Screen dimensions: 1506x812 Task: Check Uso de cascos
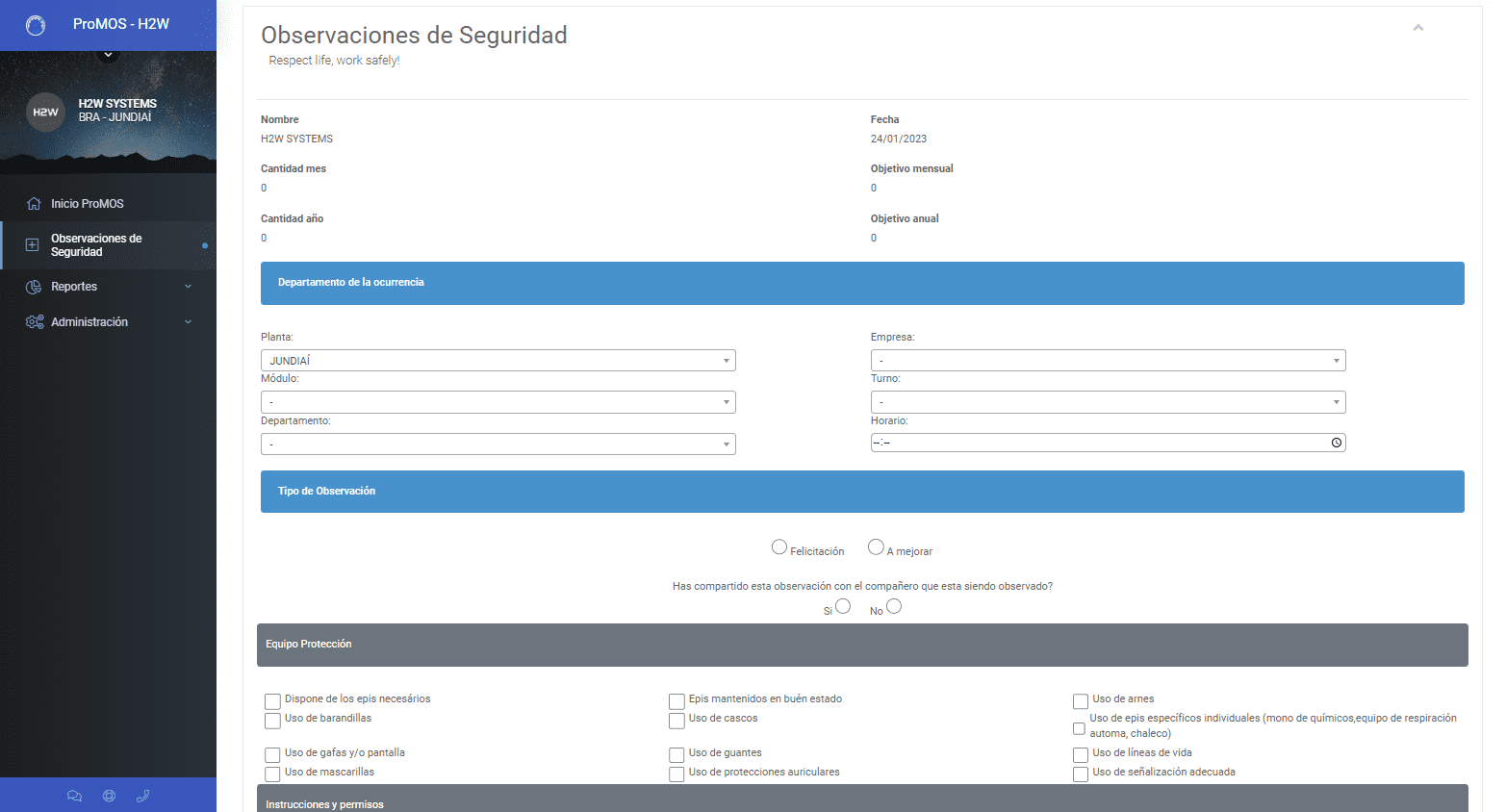676,721
